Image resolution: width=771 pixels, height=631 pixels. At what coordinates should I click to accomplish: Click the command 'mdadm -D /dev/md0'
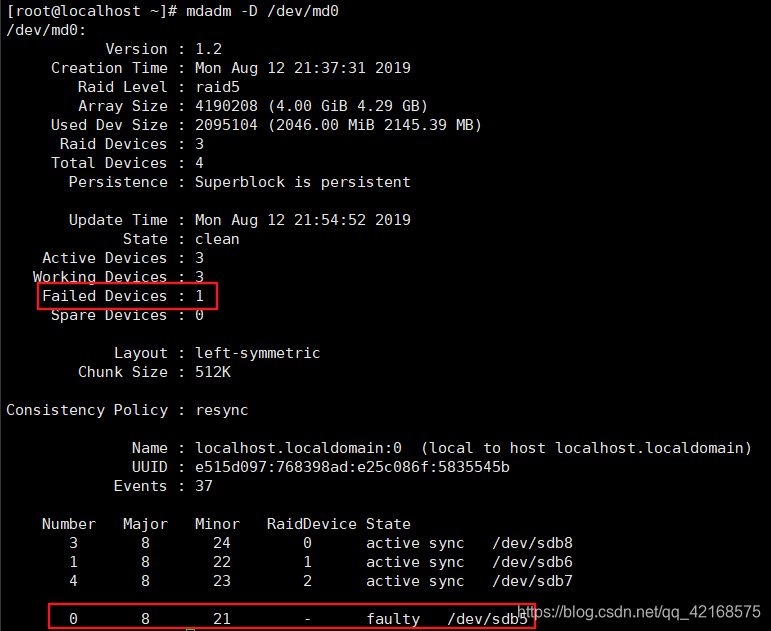[262, 11]
